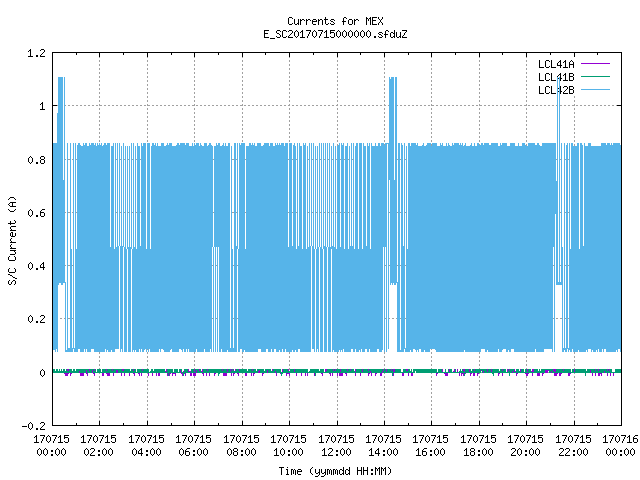Image resolution: width=640 pixels, height=480 pixels.
Task: Click the y-axis tick value 1
Action: [42, 107]
